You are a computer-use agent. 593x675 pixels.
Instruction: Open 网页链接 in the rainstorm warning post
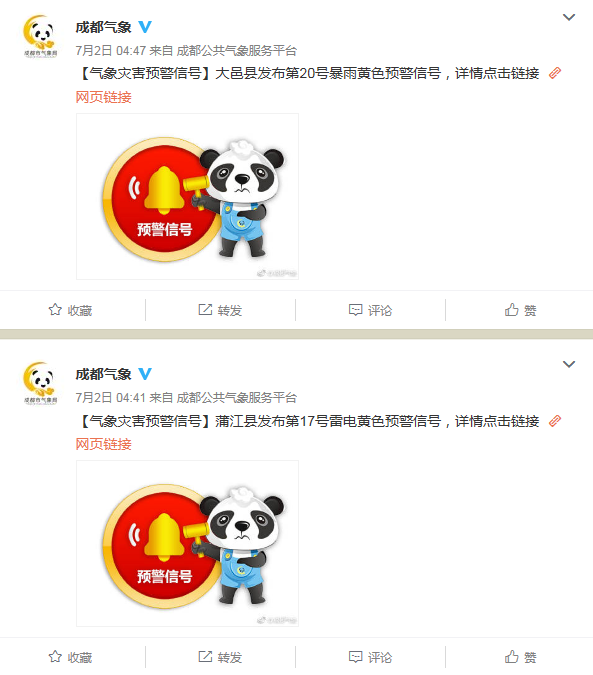click(104, 97)
